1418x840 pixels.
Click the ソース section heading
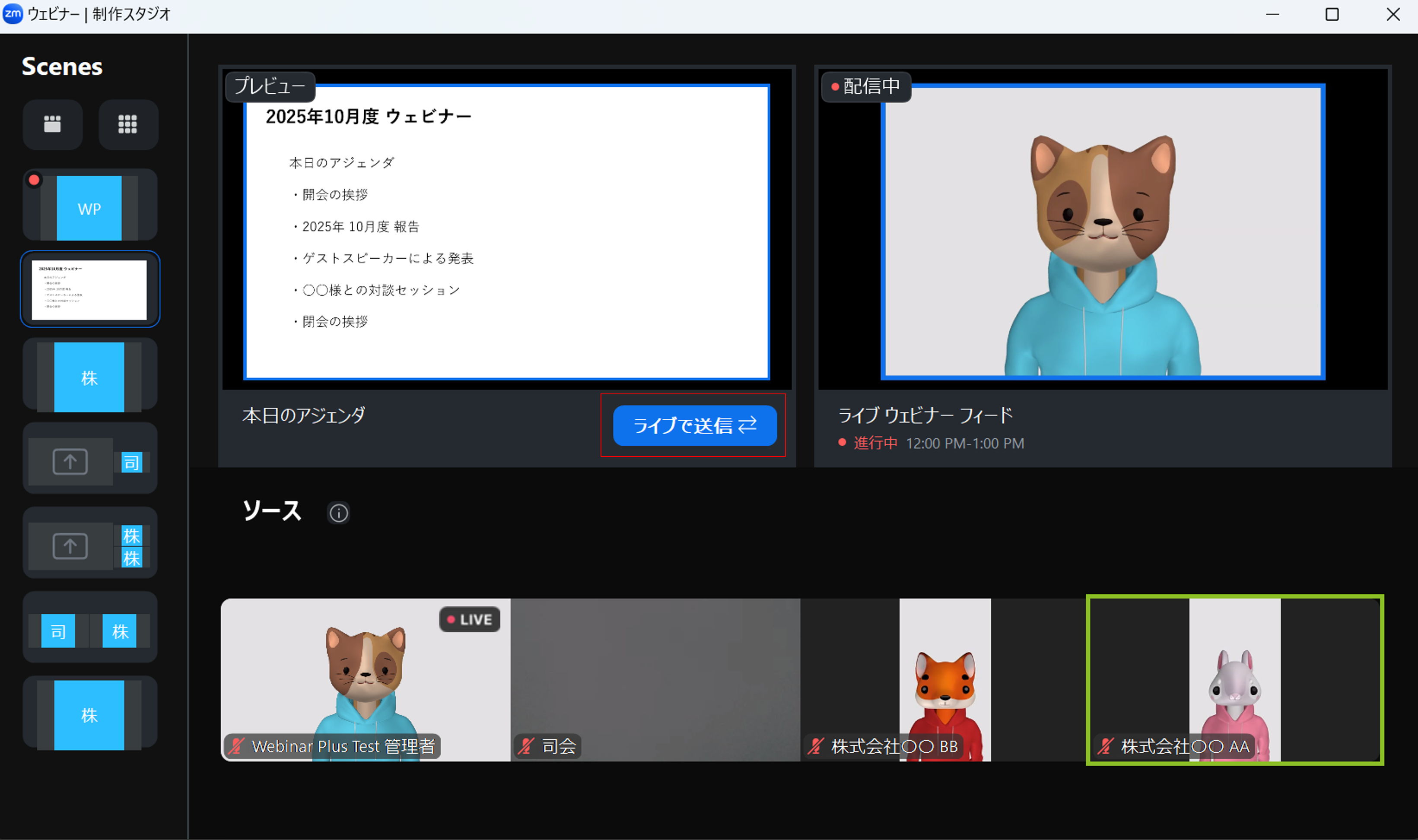272,511
